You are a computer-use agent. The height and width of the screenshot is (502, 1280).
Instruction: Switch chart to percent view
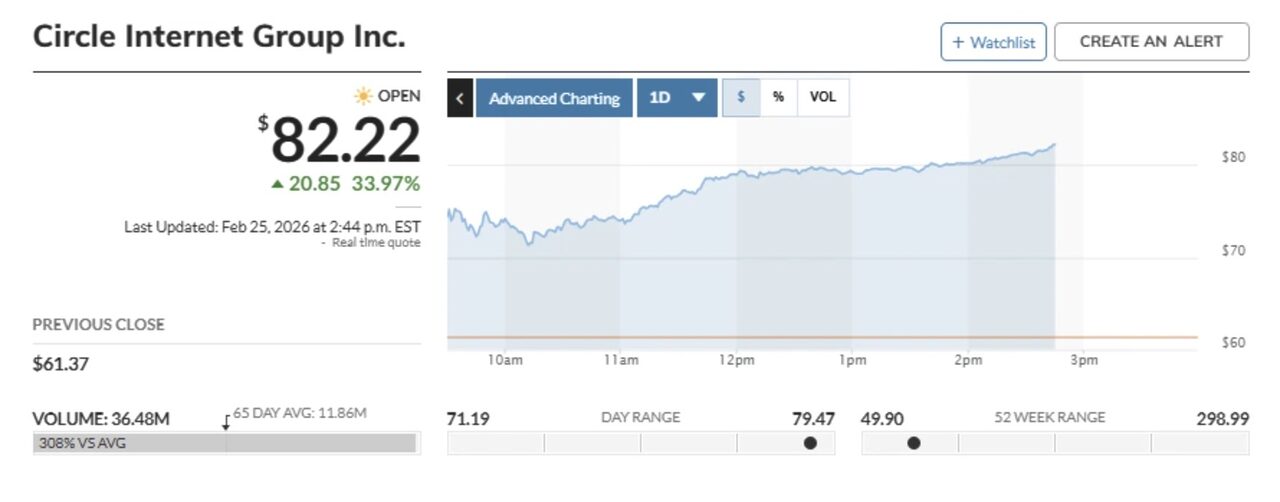778,98
